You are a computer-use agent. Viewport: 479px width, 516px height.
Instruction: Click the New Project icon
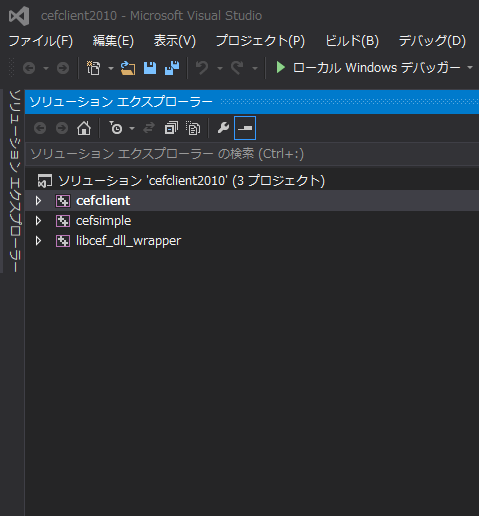[93, 68]
